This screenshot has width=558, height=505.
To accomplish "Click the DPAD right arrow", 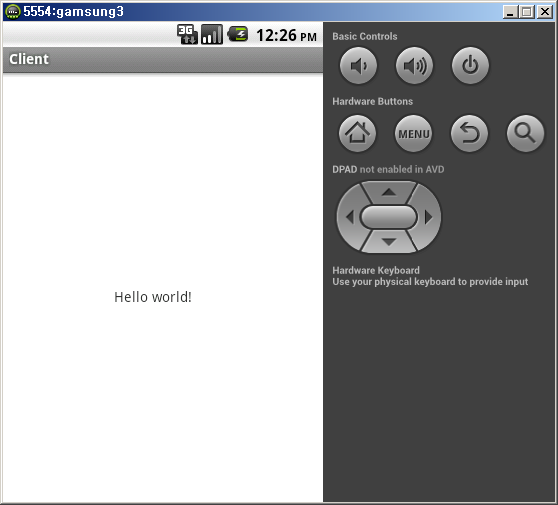I will [x=428, y=217].
